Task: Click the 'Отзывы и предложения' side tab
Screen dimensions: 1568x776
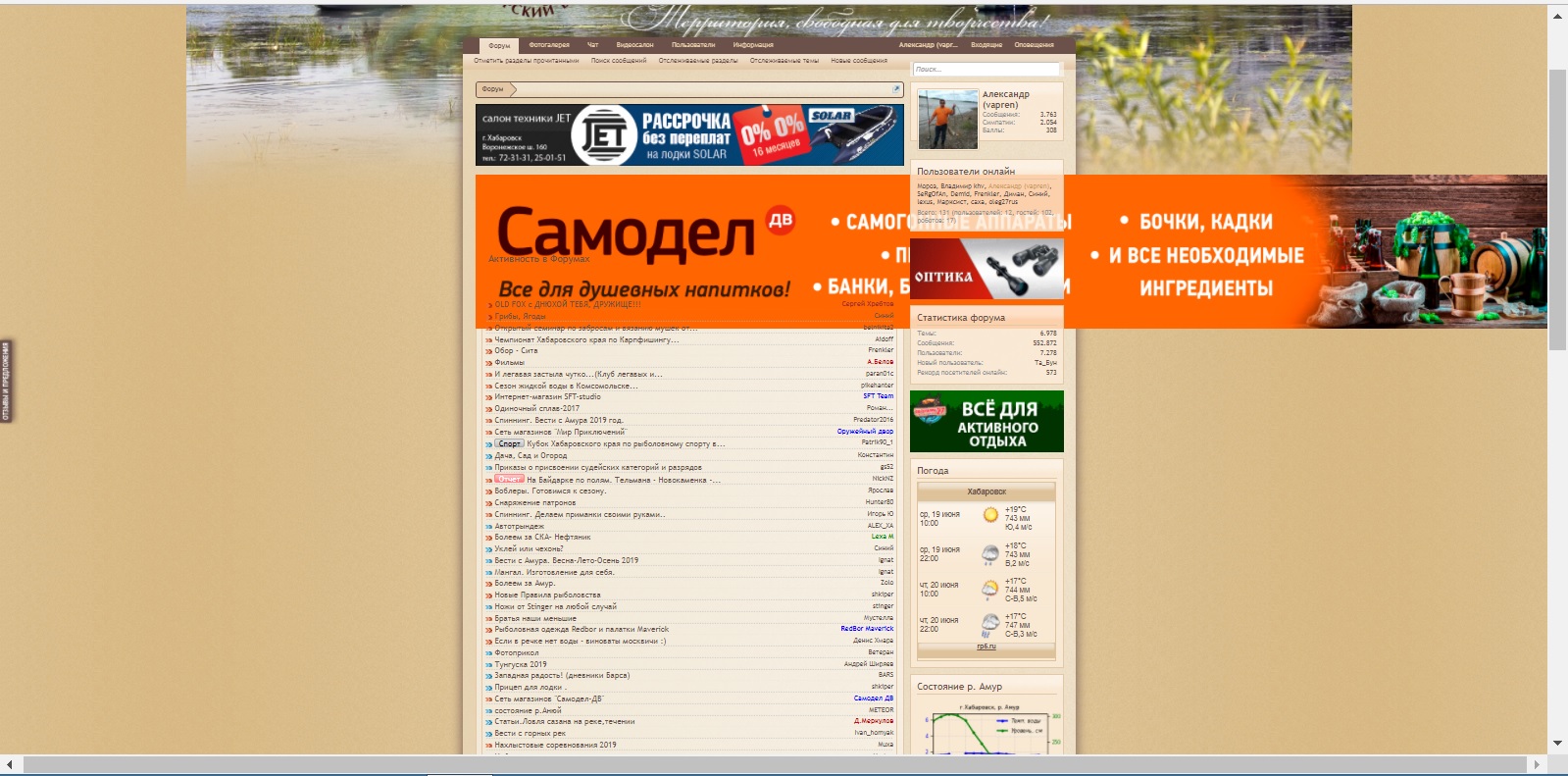Action: pyautogui.click(x=6, y=382)
